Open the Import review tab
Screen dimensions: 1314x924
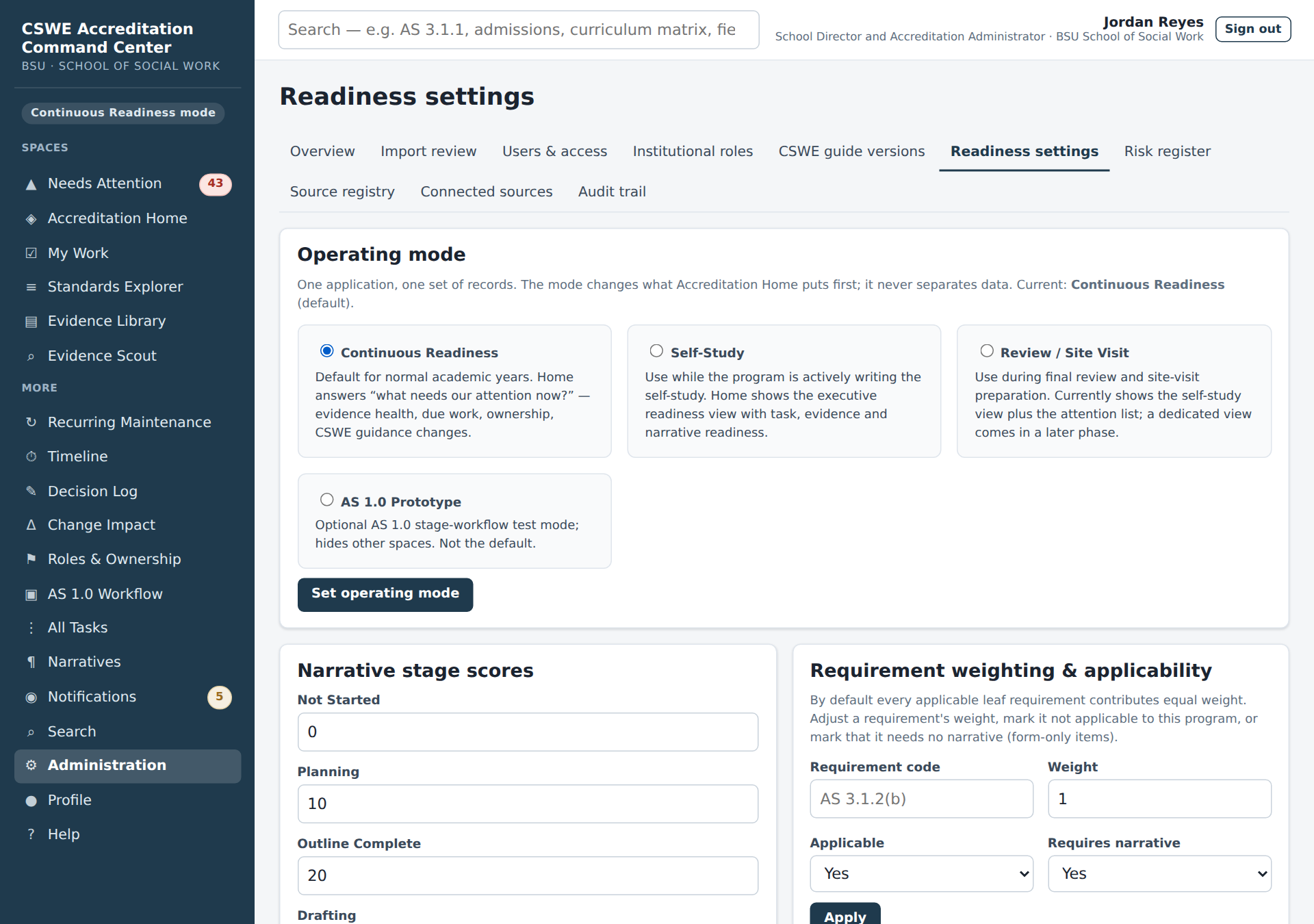coord(428,151)
